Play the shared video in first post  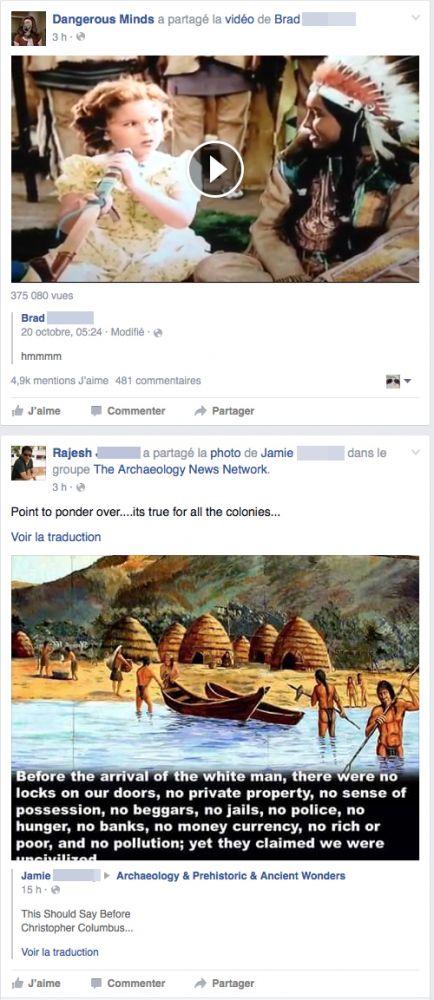coord(215,169)
